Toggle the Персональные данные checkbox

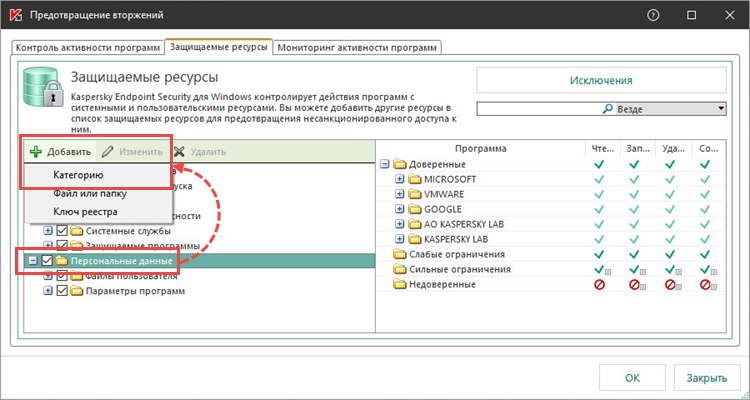47,261
